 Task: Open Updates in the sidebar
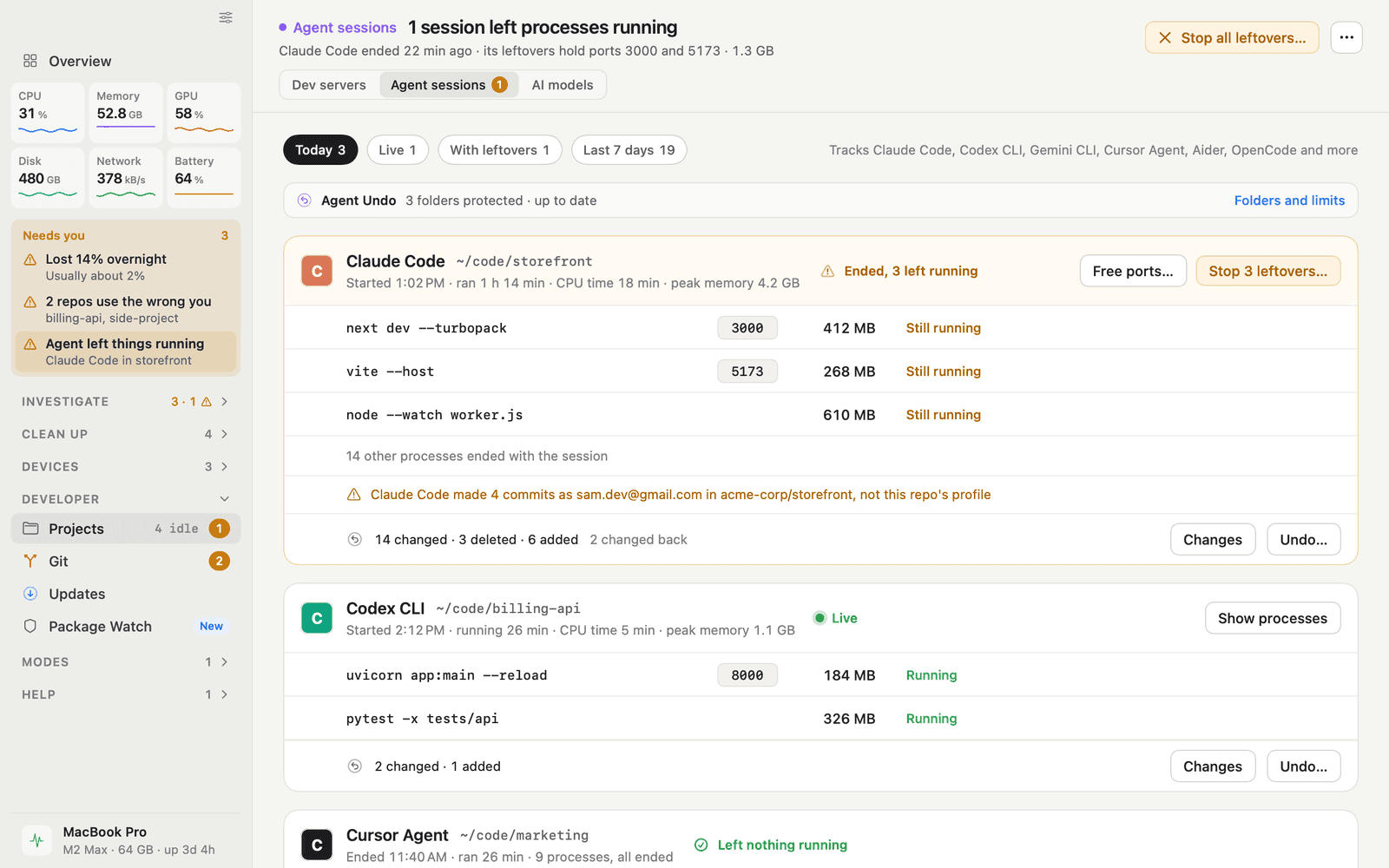(x=126, y=594)
